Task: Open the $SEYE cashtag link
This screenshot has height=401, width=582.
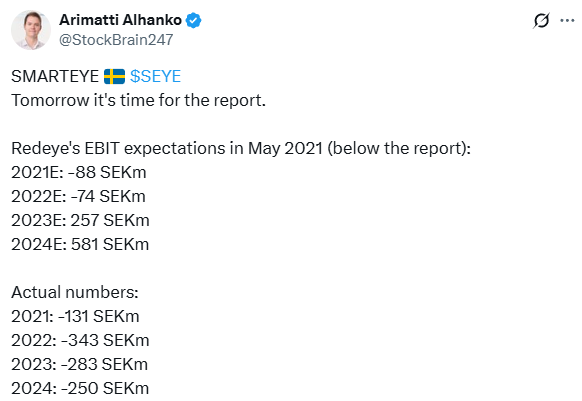Action: coord(156,76)
